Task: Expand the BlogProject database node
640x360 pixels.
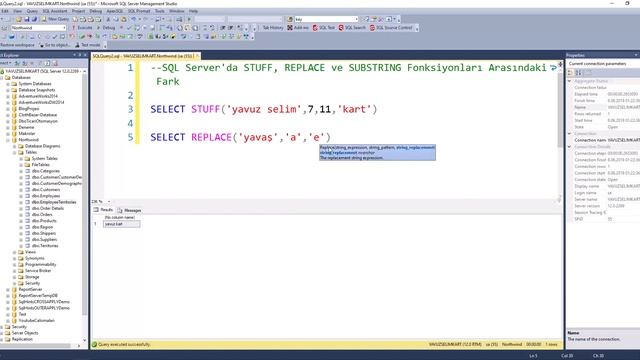Action: pyautogui.click(x=8, y=109)
